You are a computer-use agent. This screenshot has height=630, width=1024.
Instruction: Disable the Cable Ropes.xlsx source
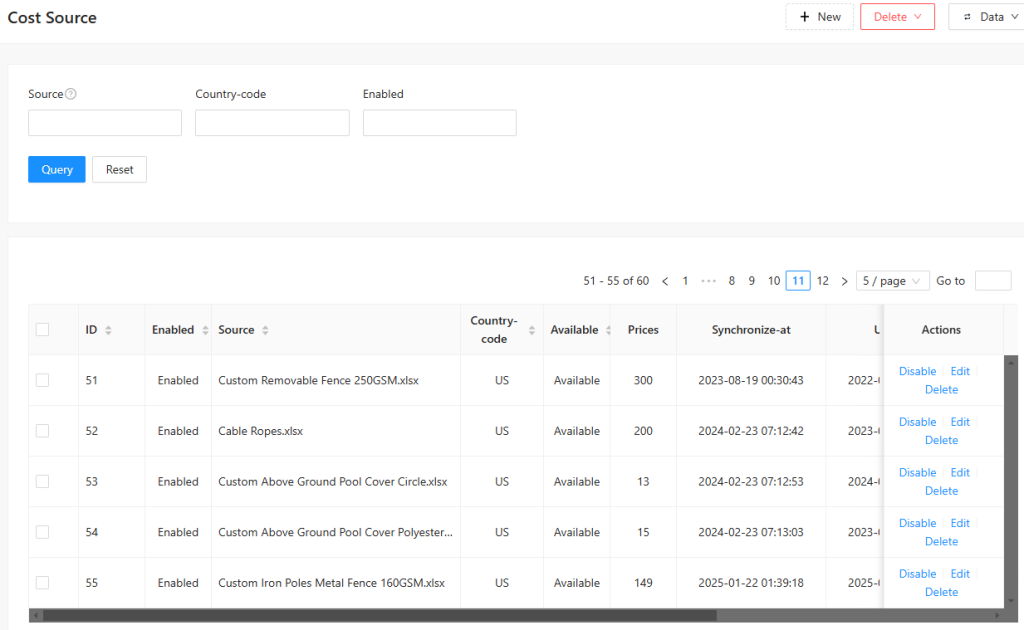[917, 422]
